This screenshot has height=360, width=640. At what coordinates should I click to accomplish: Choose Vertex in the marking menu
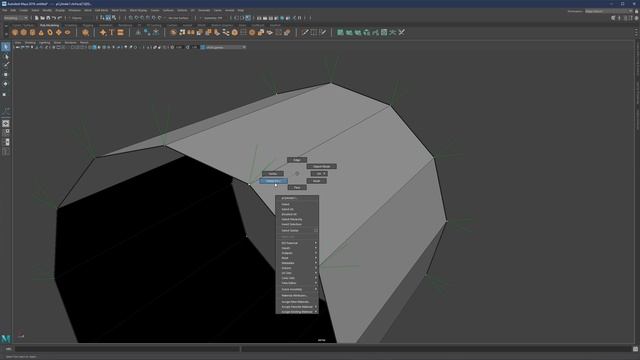click(273, 174)
